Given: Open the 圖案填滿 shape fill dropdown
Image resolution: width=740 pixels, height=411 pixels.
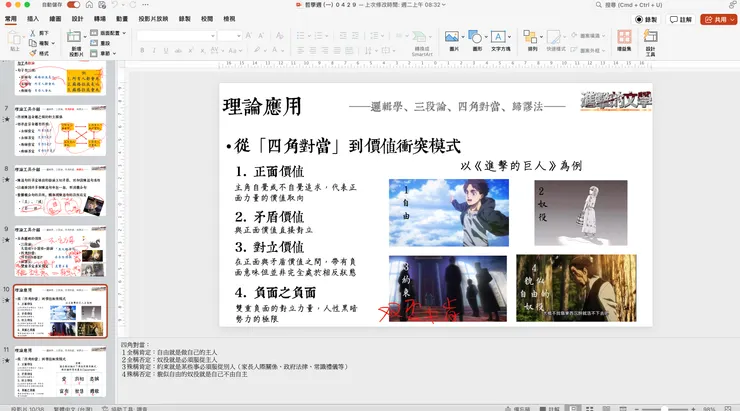Looking at the screenshot, I should point(588,36).
